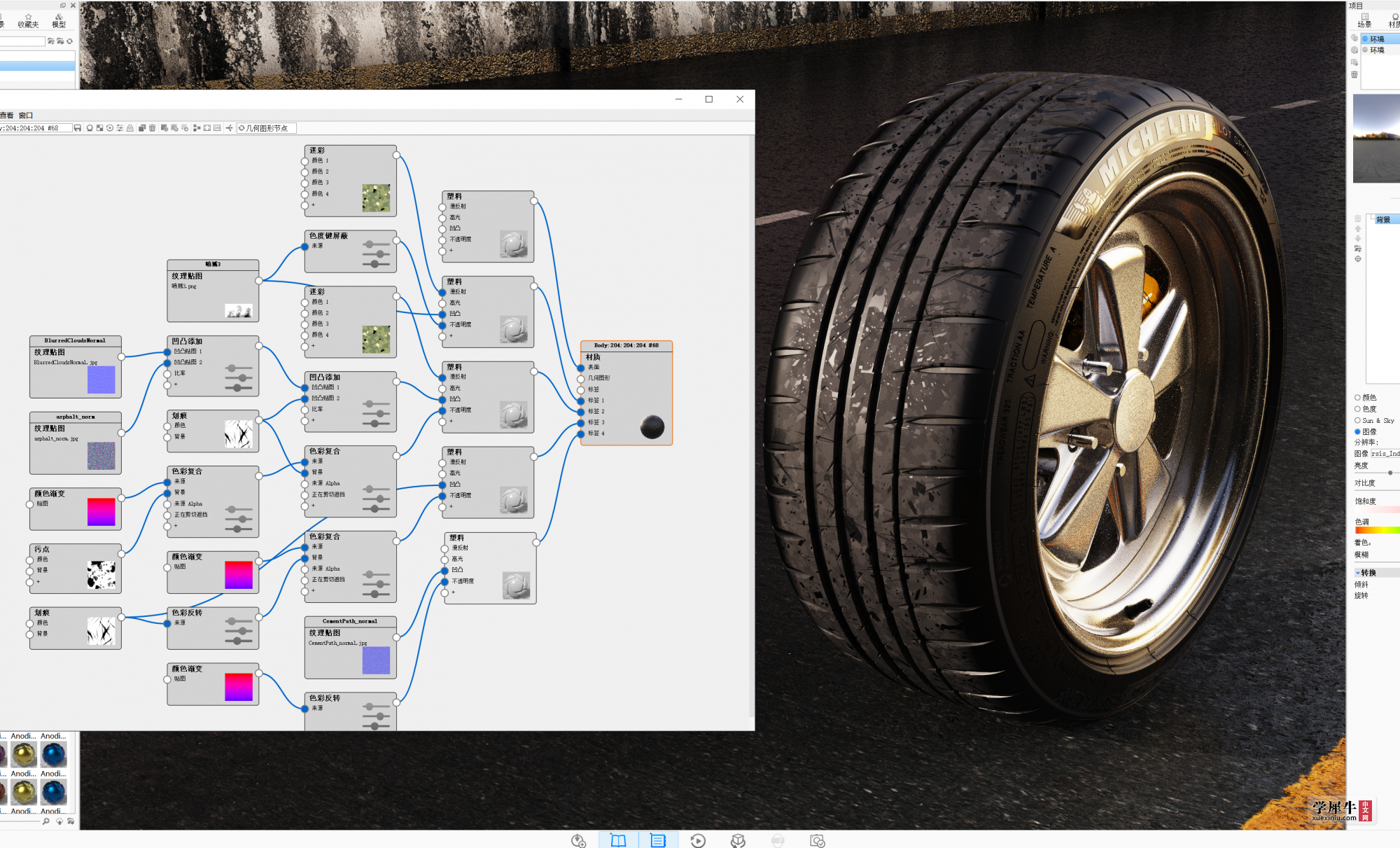Select the 污点 spots node

(75, 569)
